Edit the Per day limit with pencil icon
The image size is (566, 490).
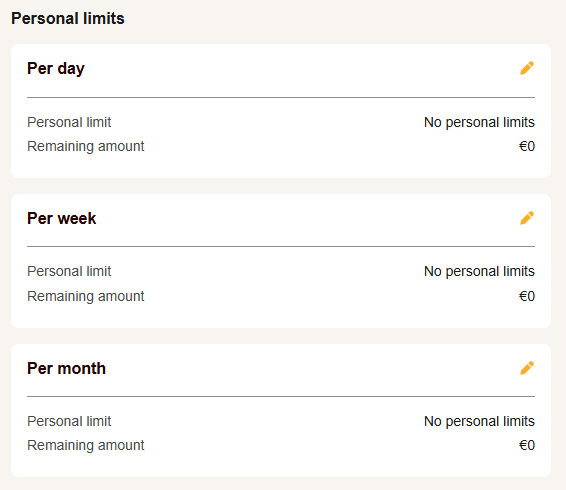527,68
